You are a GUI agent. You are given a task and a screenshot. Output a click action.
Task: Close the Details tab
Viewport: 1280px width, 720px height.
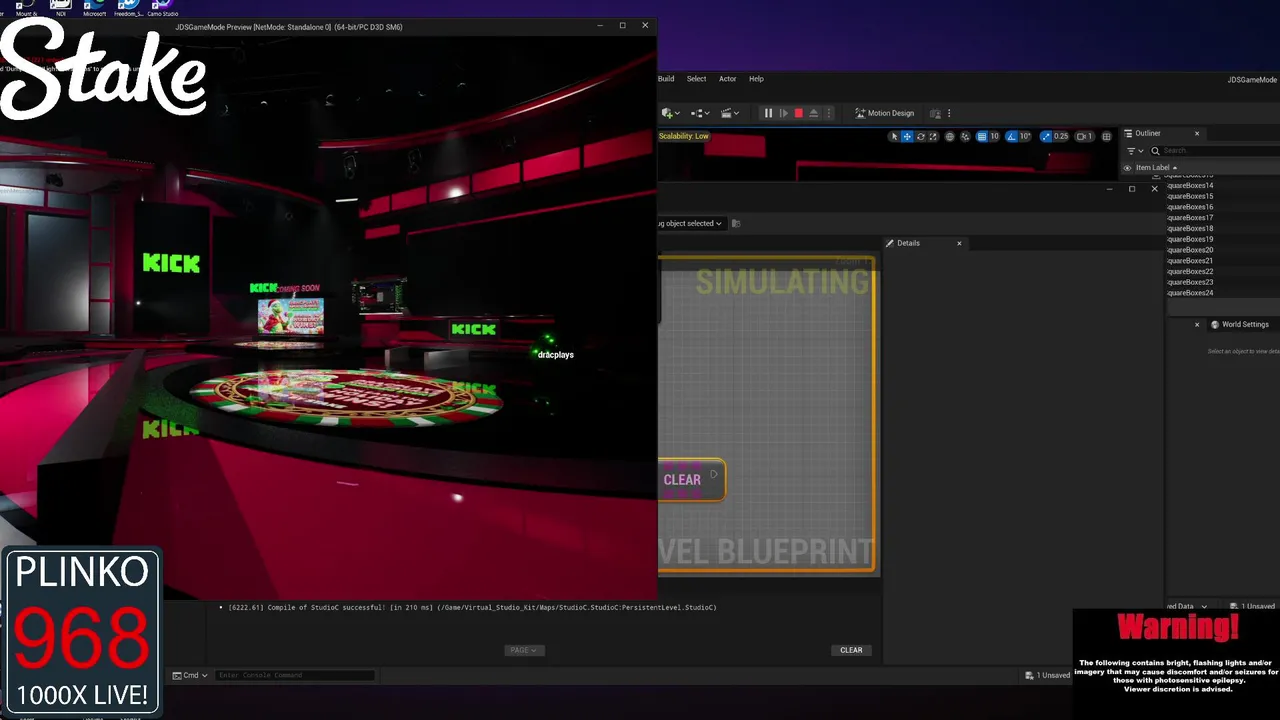959,243
